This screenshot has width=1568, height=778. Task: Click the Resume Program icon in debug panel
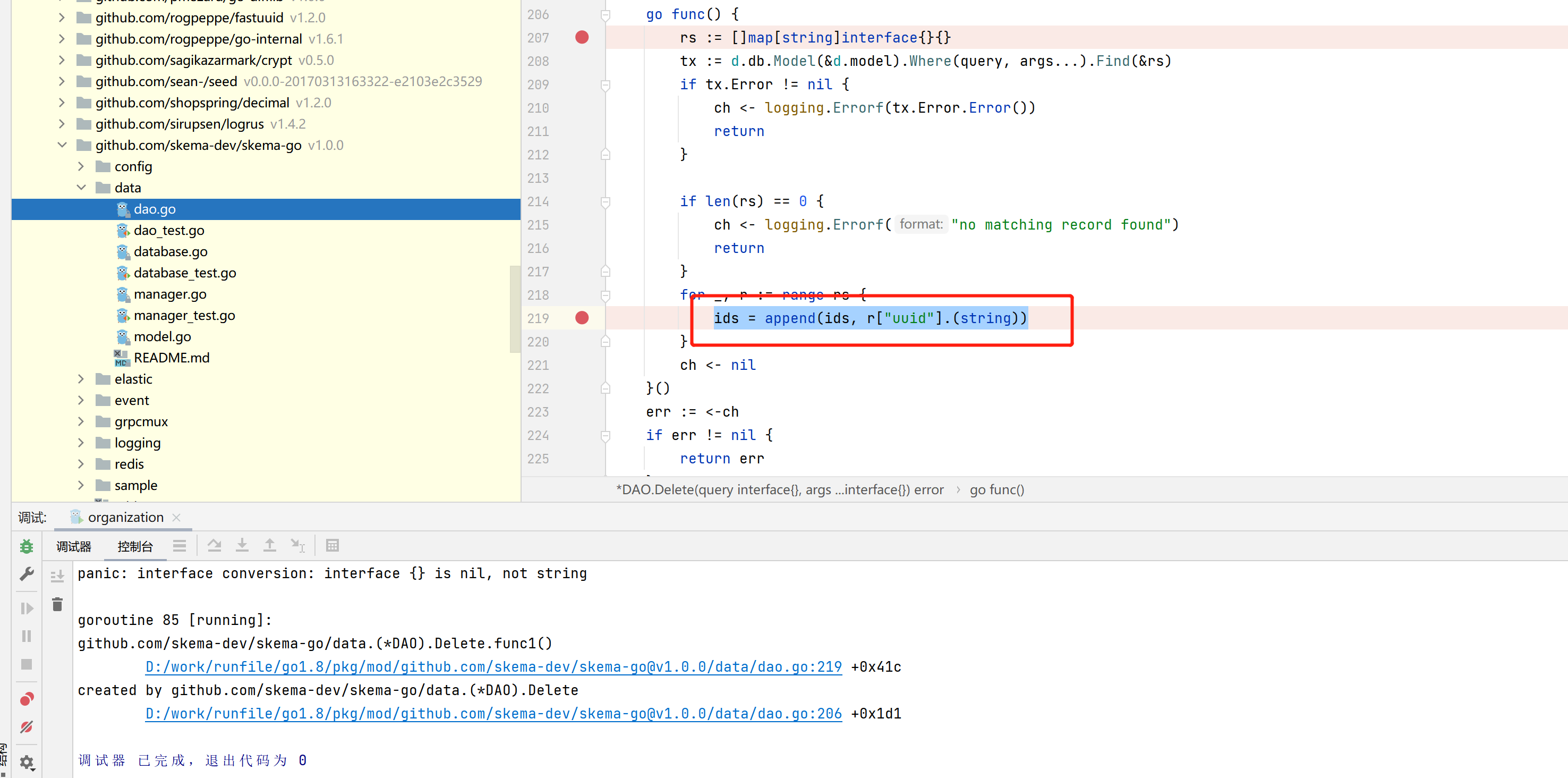26,607
